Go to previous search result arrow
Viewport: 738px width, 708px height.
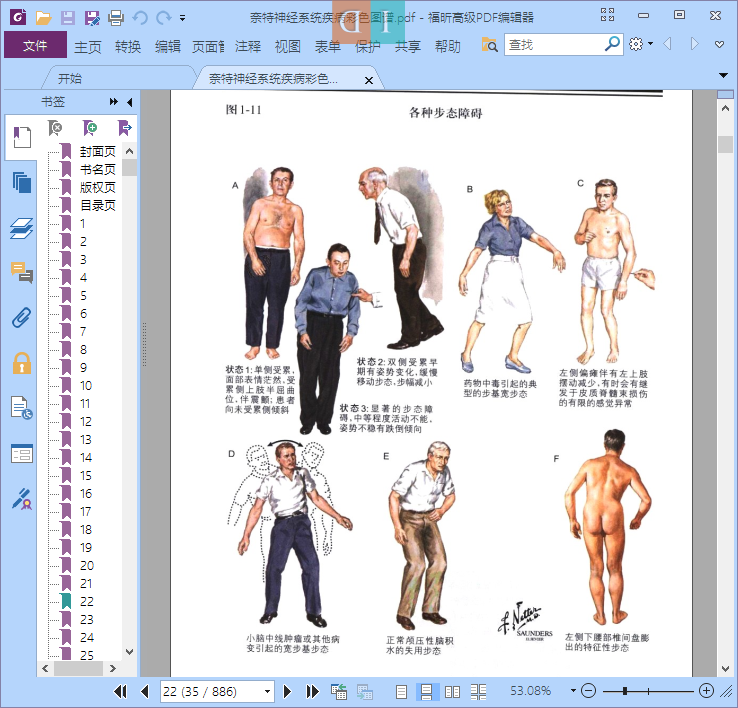pyautogui.click(x=667, y=44)
